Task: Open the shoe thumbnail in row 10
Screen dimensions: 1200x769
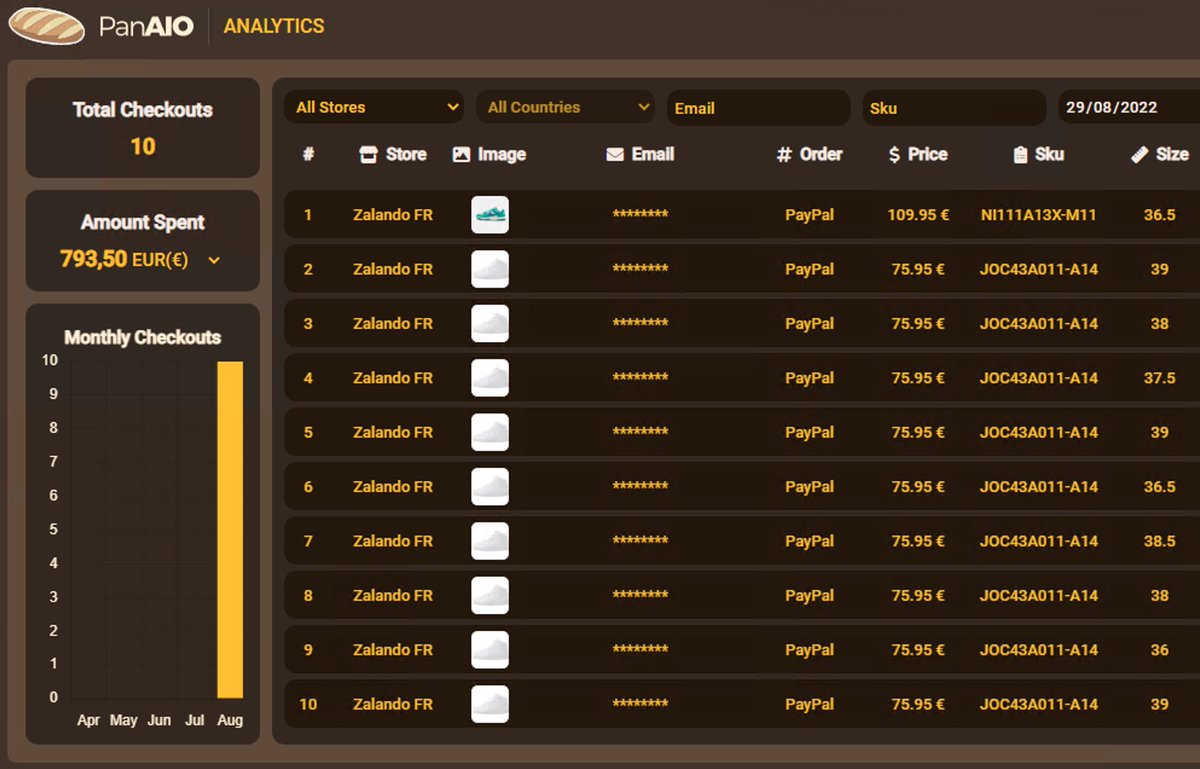Action: pos(490,704)
